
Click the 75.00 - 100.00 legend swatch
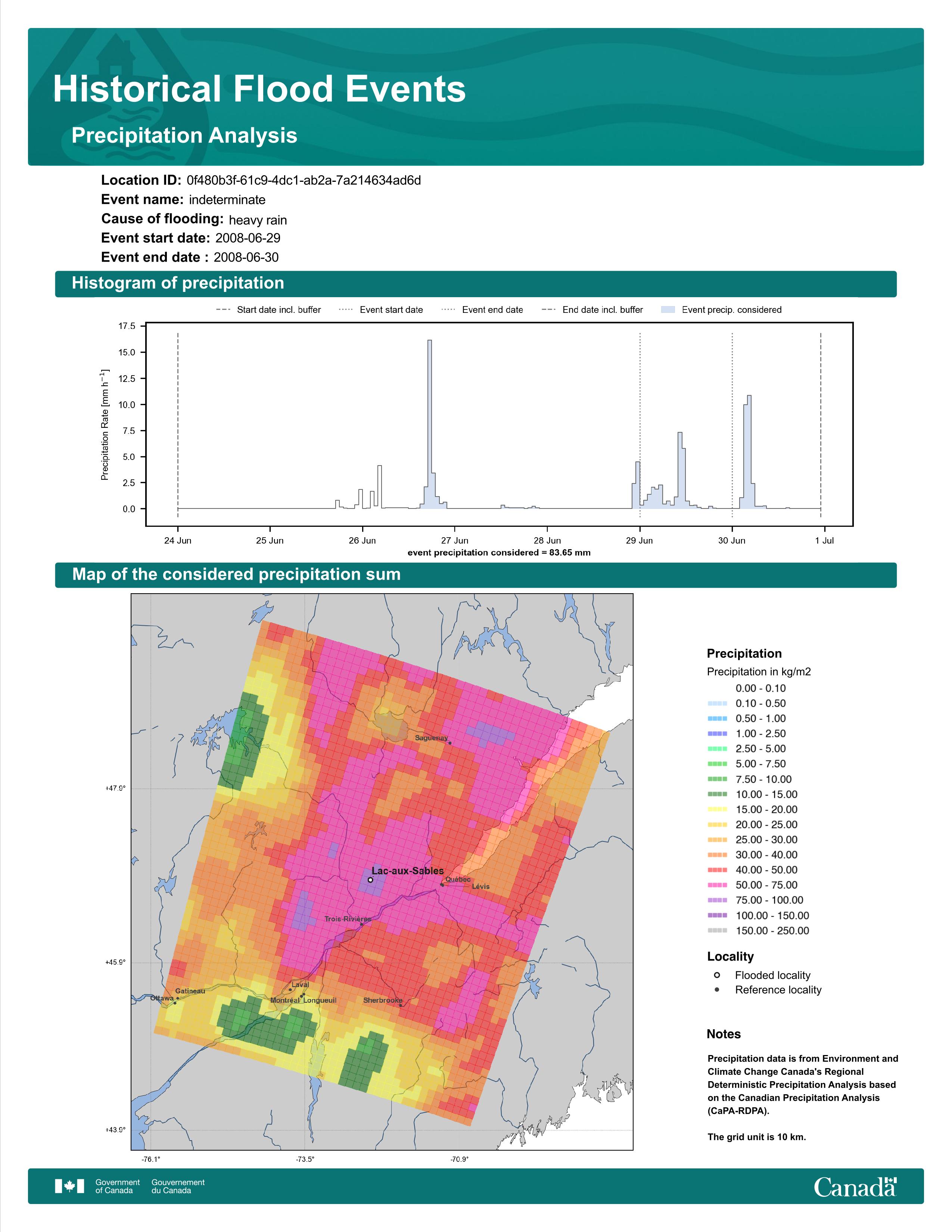tap(717, 900)
